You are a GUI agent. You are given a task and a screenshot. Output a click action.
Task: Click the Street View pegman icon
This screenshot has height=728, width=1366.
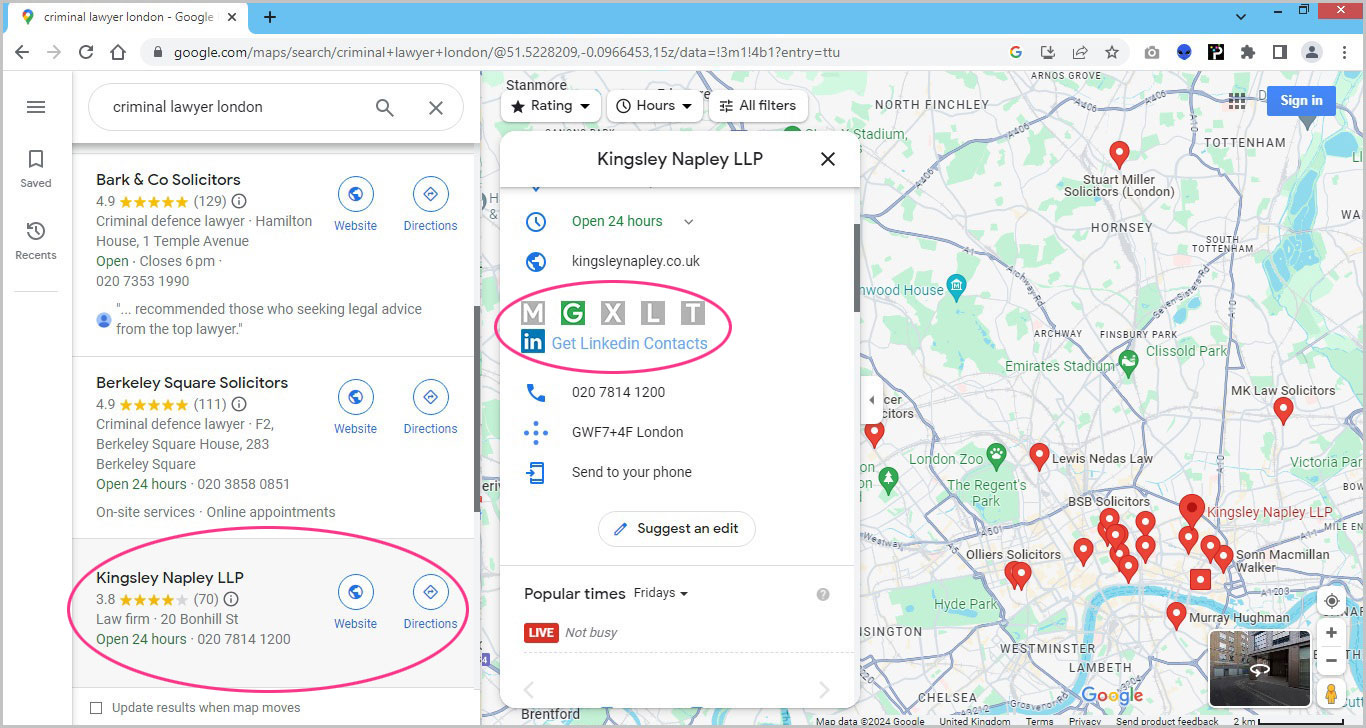coord(1331,693)
